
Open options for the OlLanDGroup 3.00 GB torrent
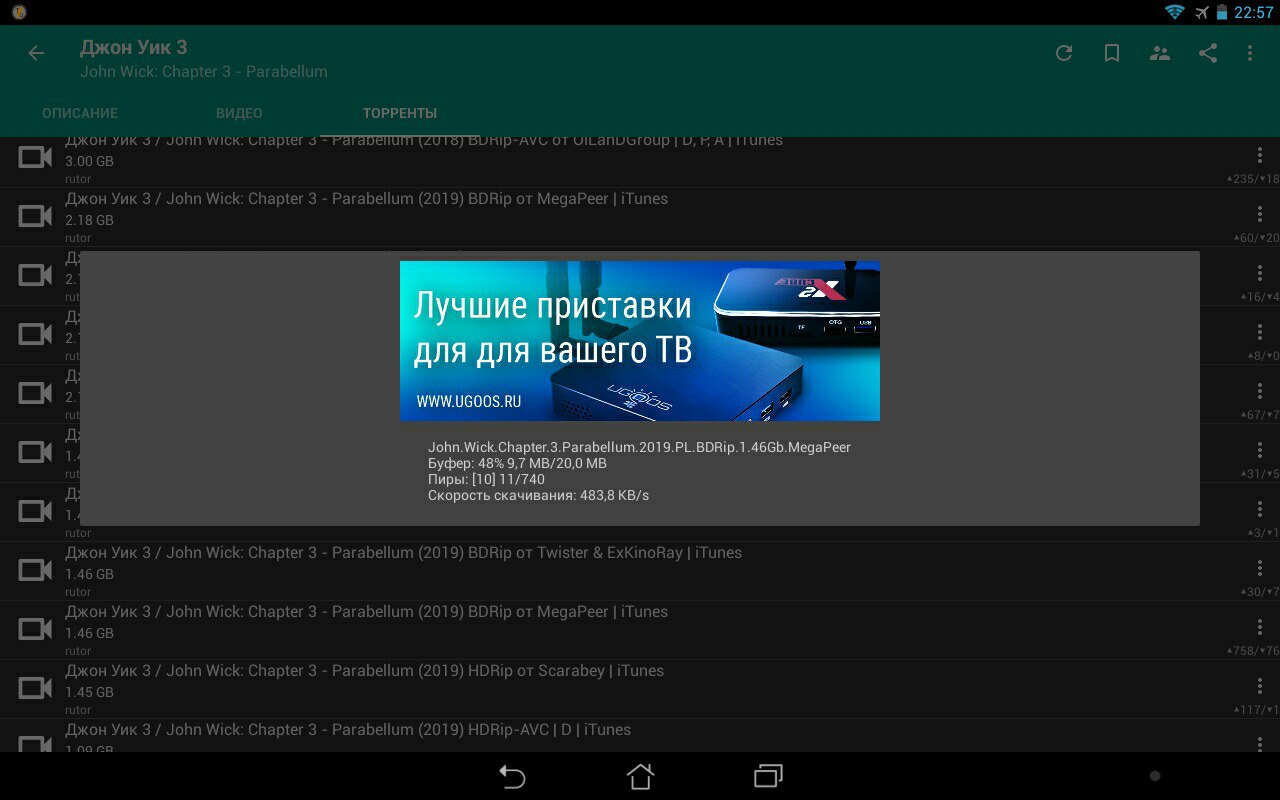[x=1260, y=155]
